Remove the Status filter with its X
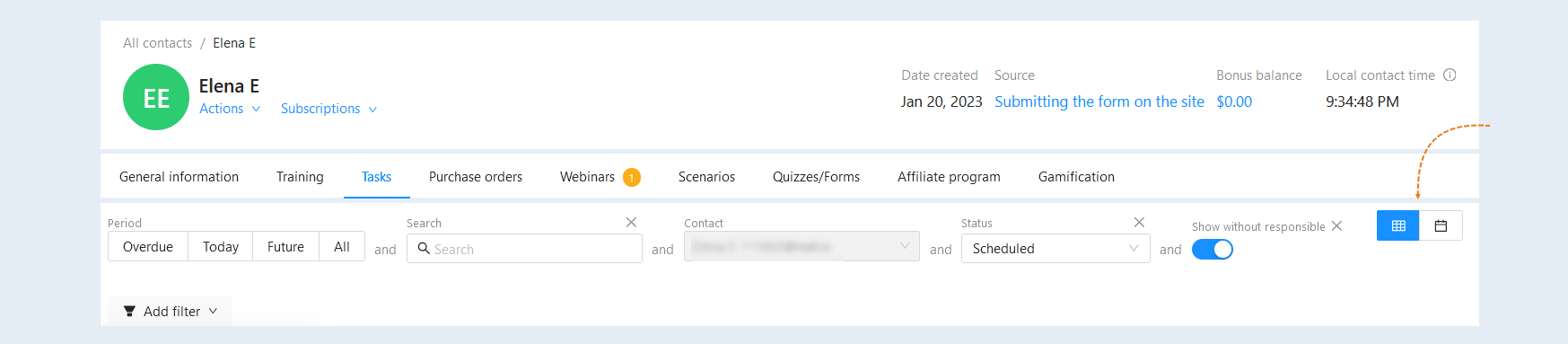Viewport: 1568px width, 344px height. coord(1139,222)
